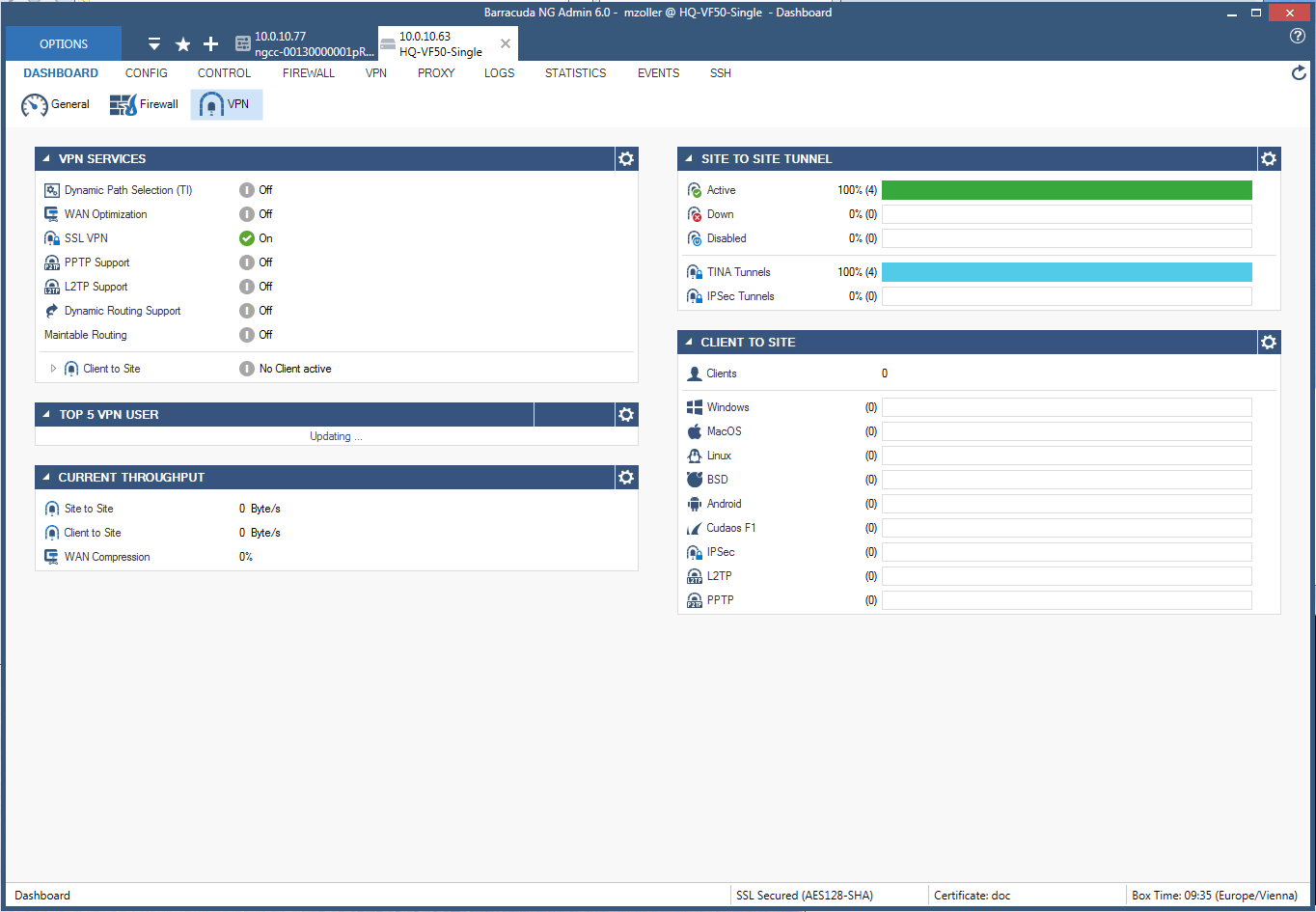This screenshot has height=912, width=1316.
Task: Click the Active tunnels status icon
Action: tap(695, 190)
